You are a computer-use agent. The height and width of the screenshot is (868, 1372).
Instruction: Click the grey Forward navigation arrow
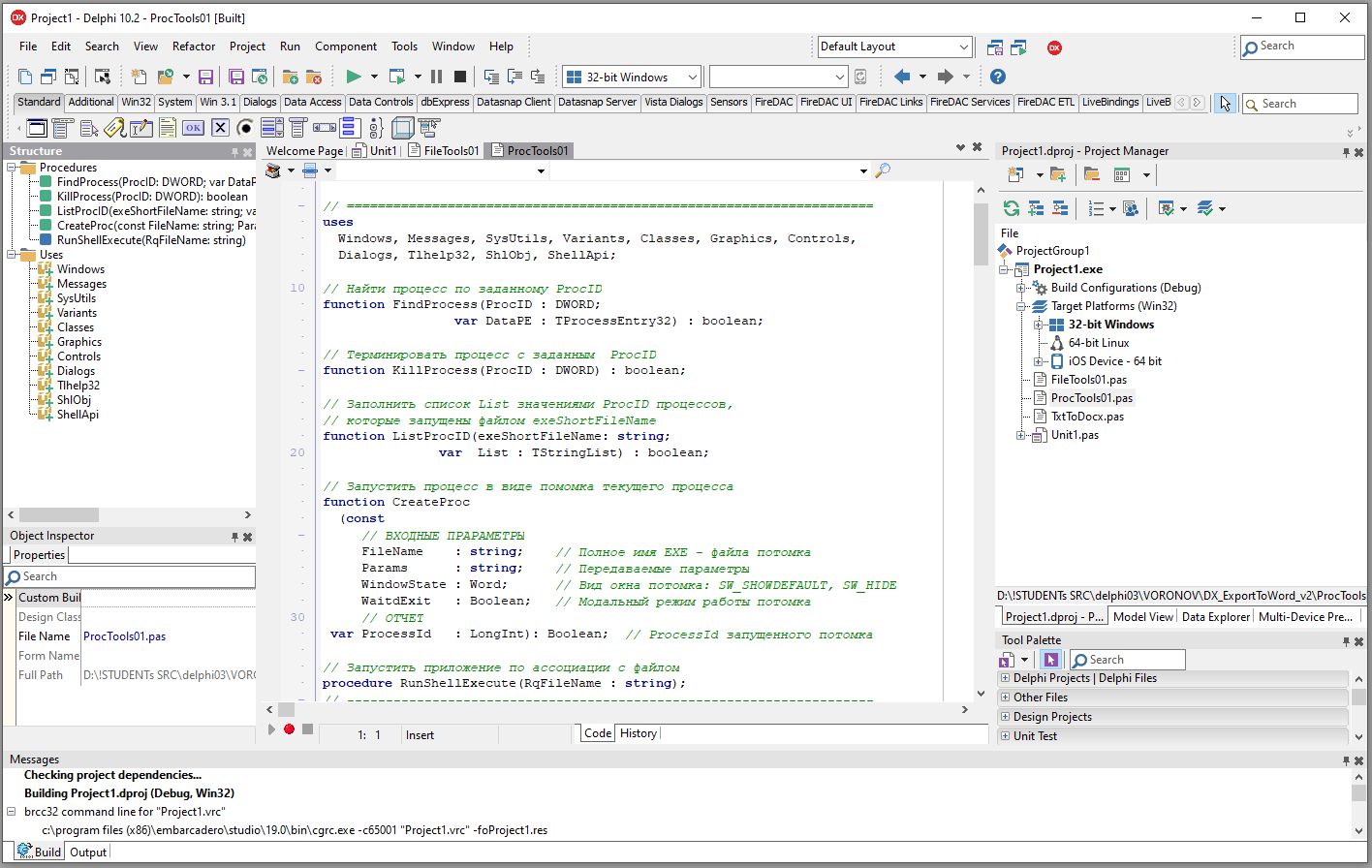[x=946, y=77]
